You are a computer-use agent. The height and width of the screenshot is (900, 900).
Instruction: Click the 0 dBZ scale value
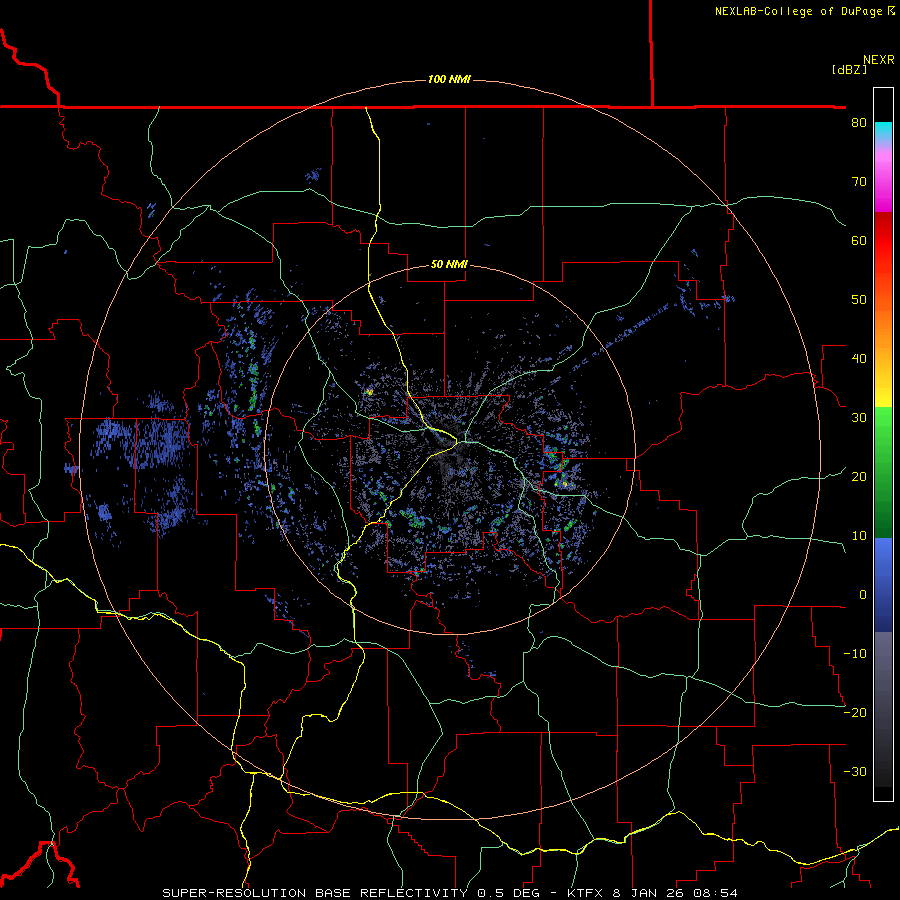(863, 595)
